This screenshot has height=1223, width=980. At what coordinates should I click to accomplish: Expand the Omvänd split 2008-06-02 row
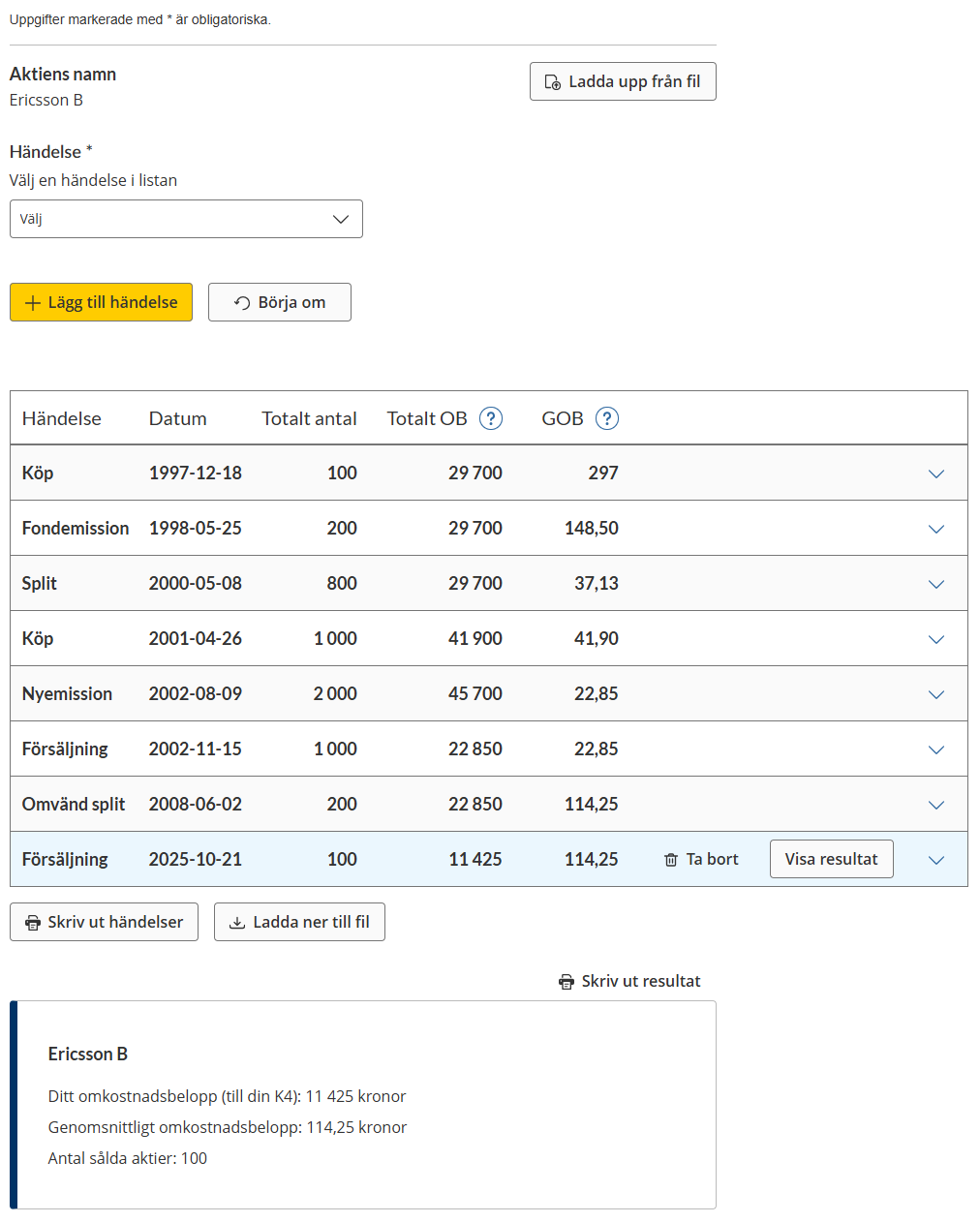point(935,805)
